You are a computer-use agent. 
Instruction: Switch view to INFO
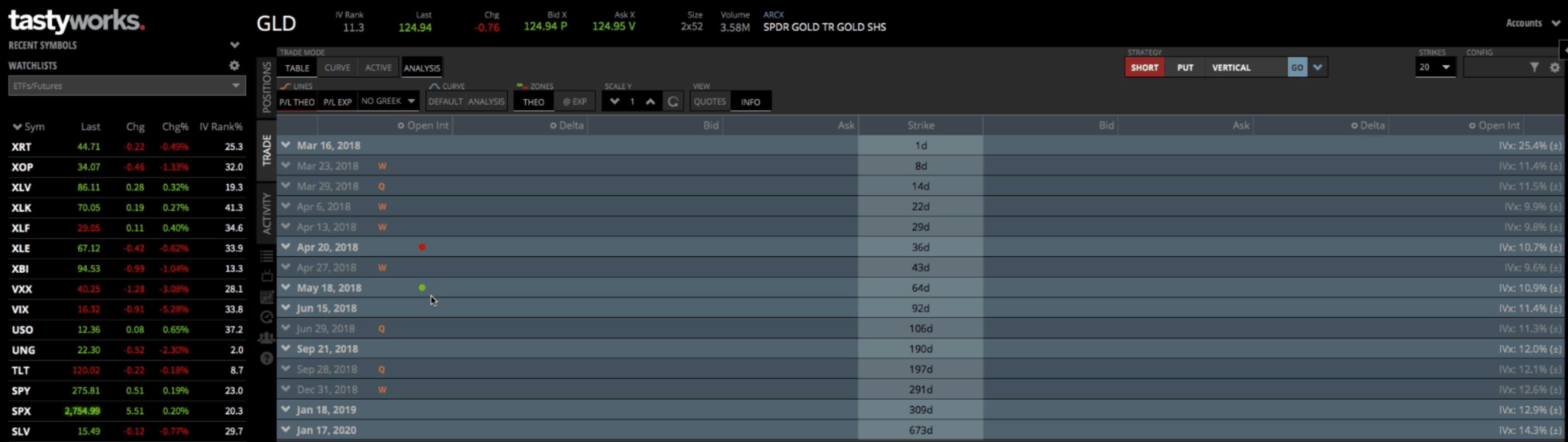(x=750, y=102)
